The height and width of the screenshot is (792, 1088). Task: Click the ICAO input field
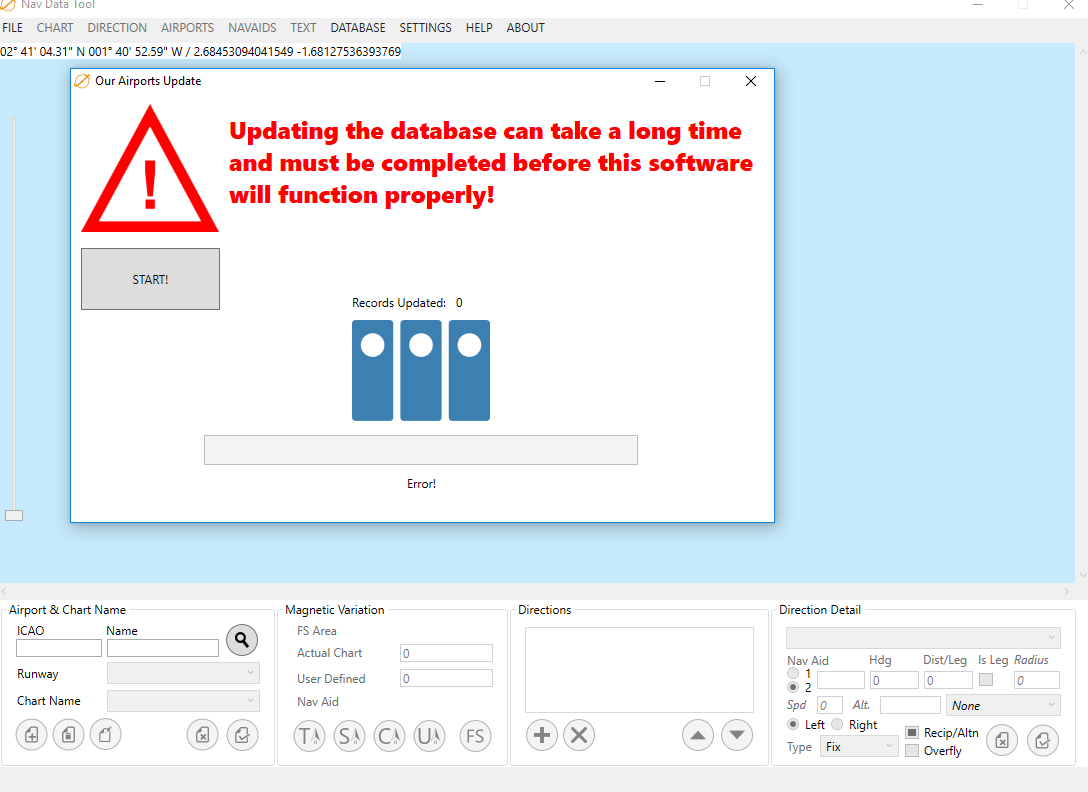[x=59, y=648]
